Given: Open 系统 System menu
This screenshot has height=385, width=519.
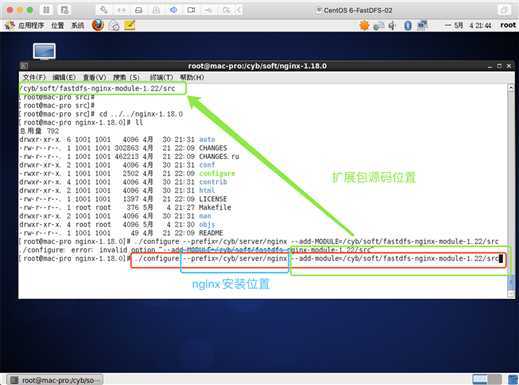Looking at the screenshot, I should (78, 25).
